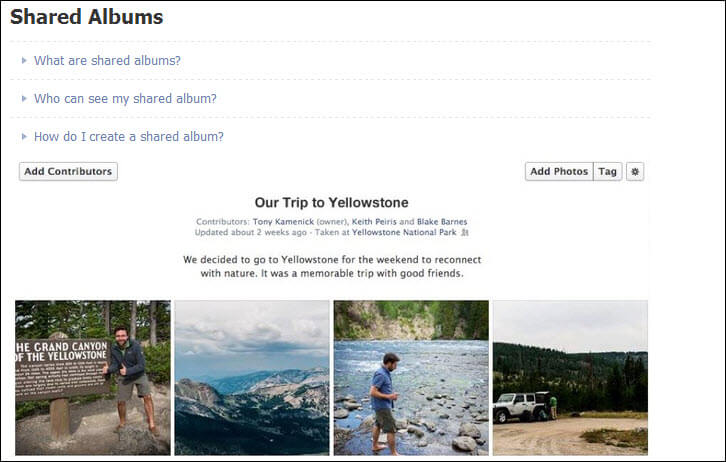The image size is (726, 462).
Task: Open the album settings gear icon
Action: 635,171
